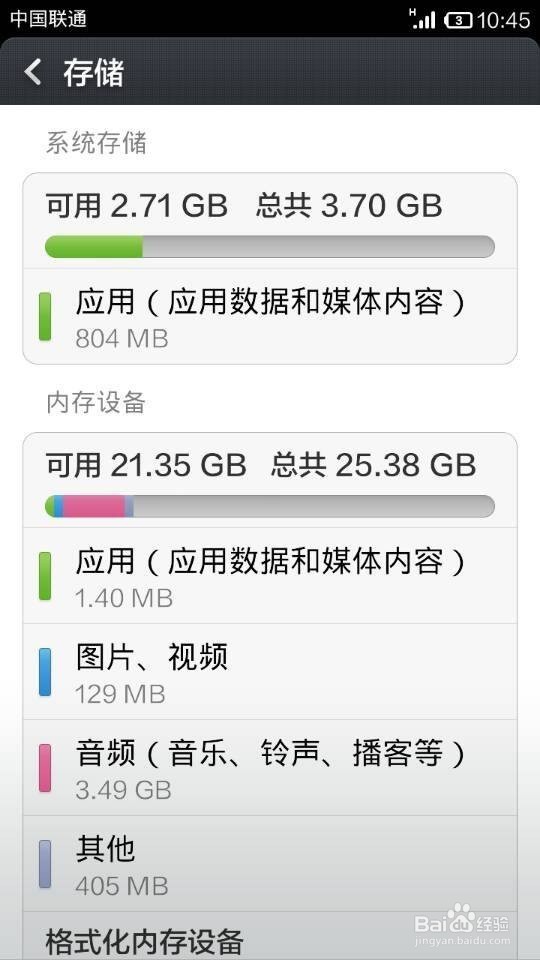Tap the battery indicator icon
Viewport: 540px width, 960px height.
point(458,20)
